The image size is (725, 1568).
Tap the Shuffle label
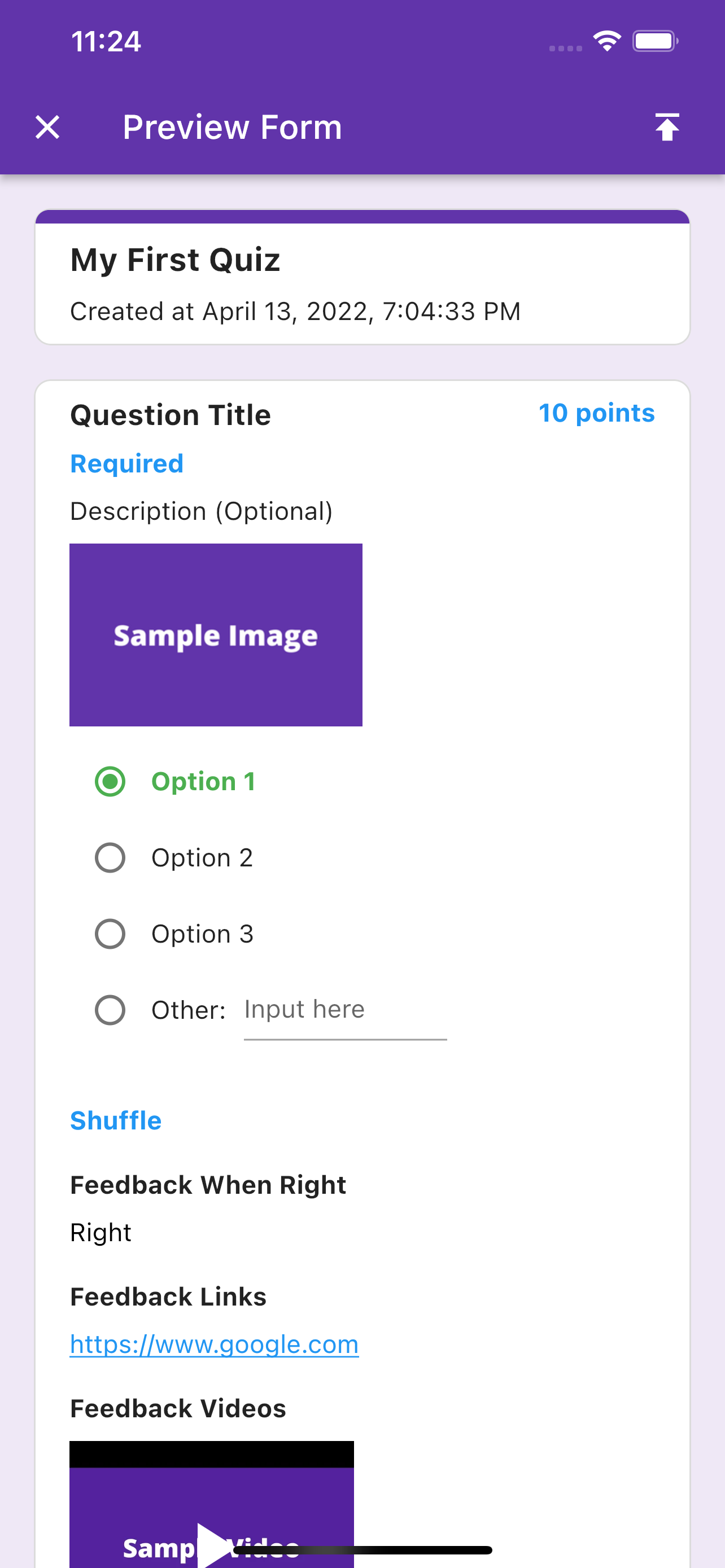116,1119
